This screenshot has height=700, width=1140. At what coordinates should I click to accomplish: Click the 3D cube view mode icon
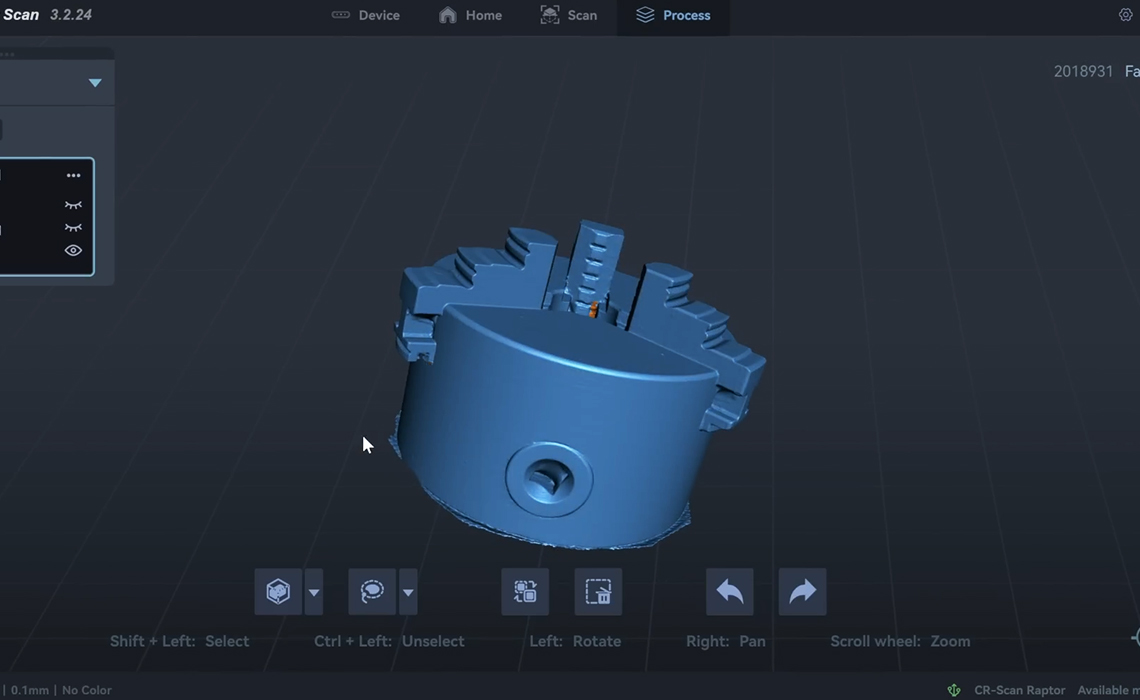coord(278,592)
